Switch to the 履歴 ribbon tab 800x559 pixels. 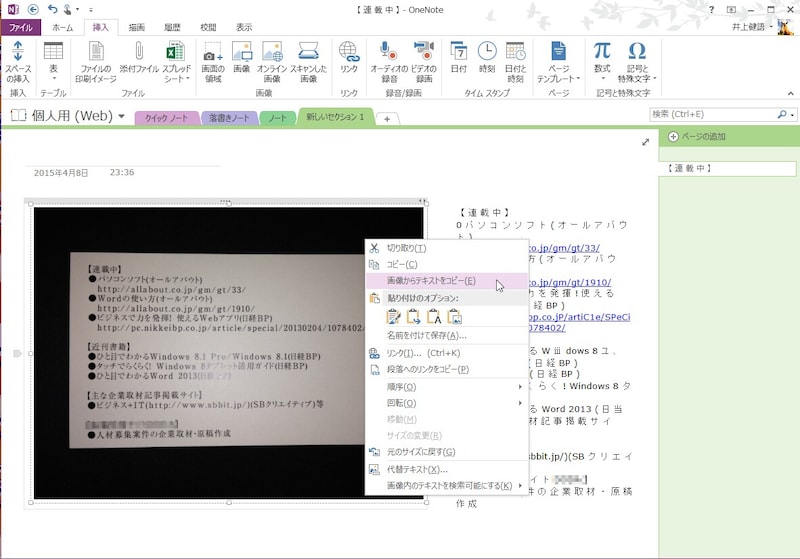[172, 27]
